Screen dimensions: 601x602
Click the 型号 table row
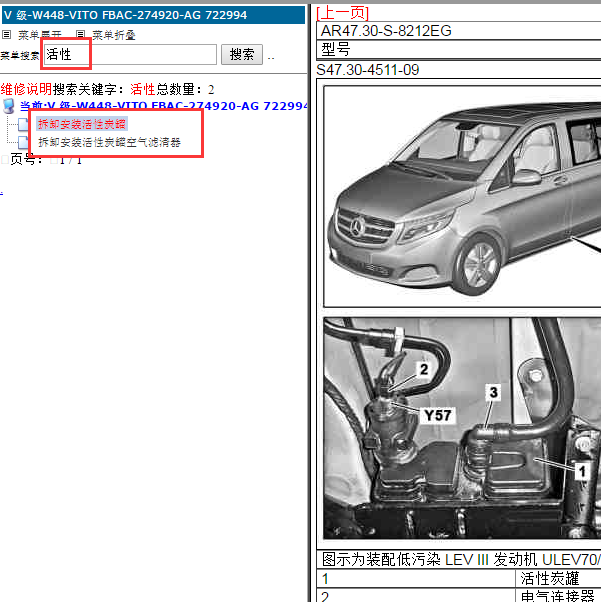[x=459, y=50]
